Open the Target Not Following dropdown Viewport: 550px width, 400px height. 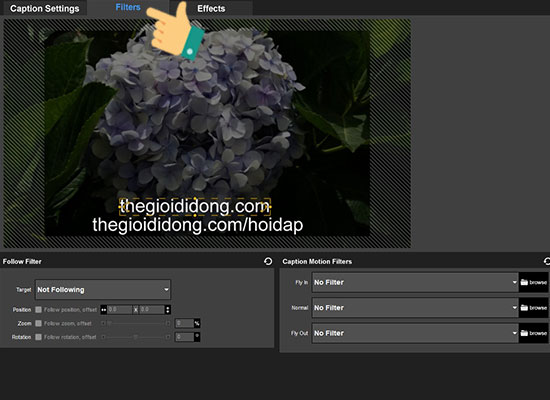pyautogui.click(x=103, y=289)
